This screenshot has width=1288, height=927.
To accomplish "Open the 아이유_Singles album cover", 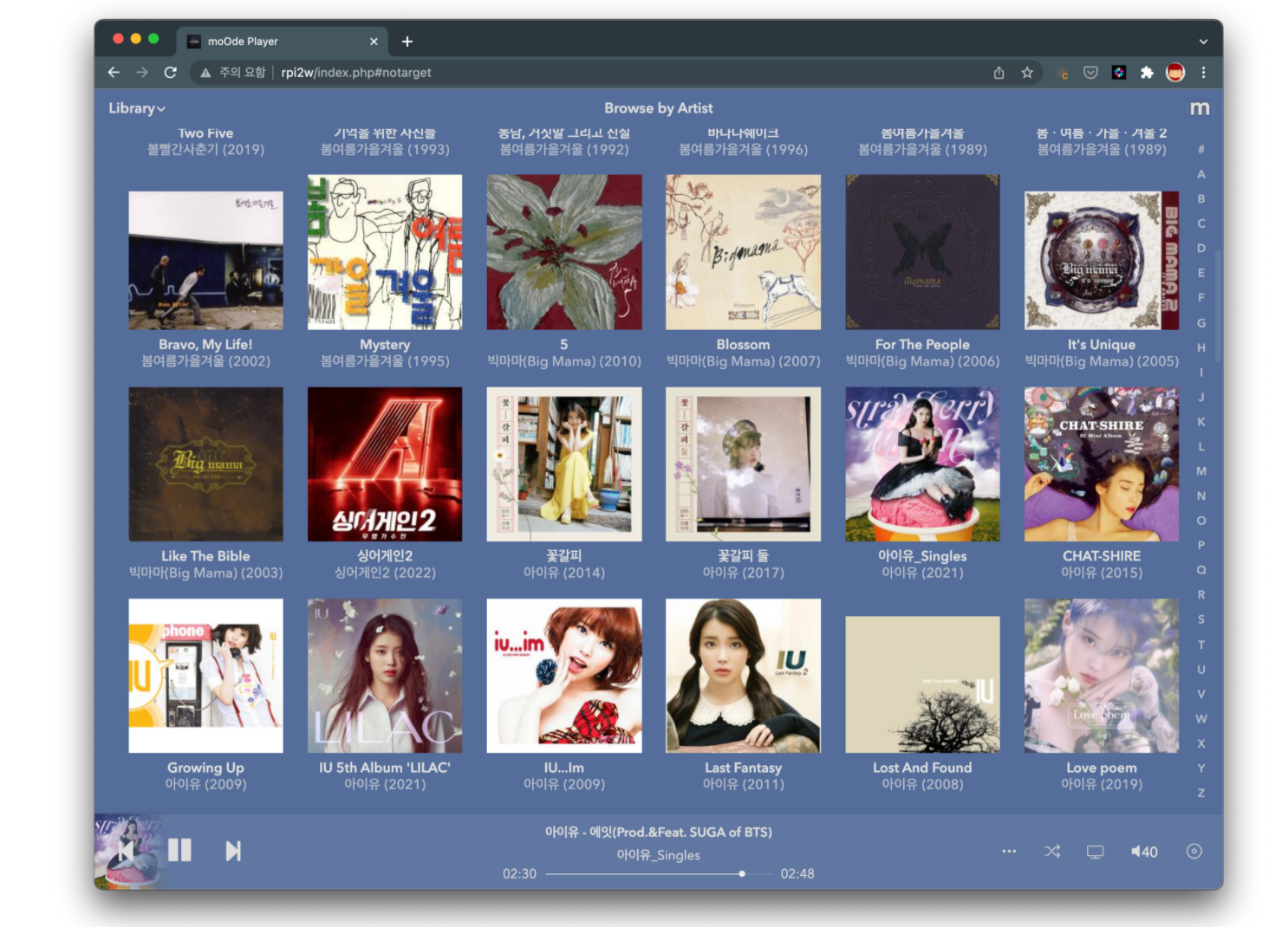I will tap(922, 464).
